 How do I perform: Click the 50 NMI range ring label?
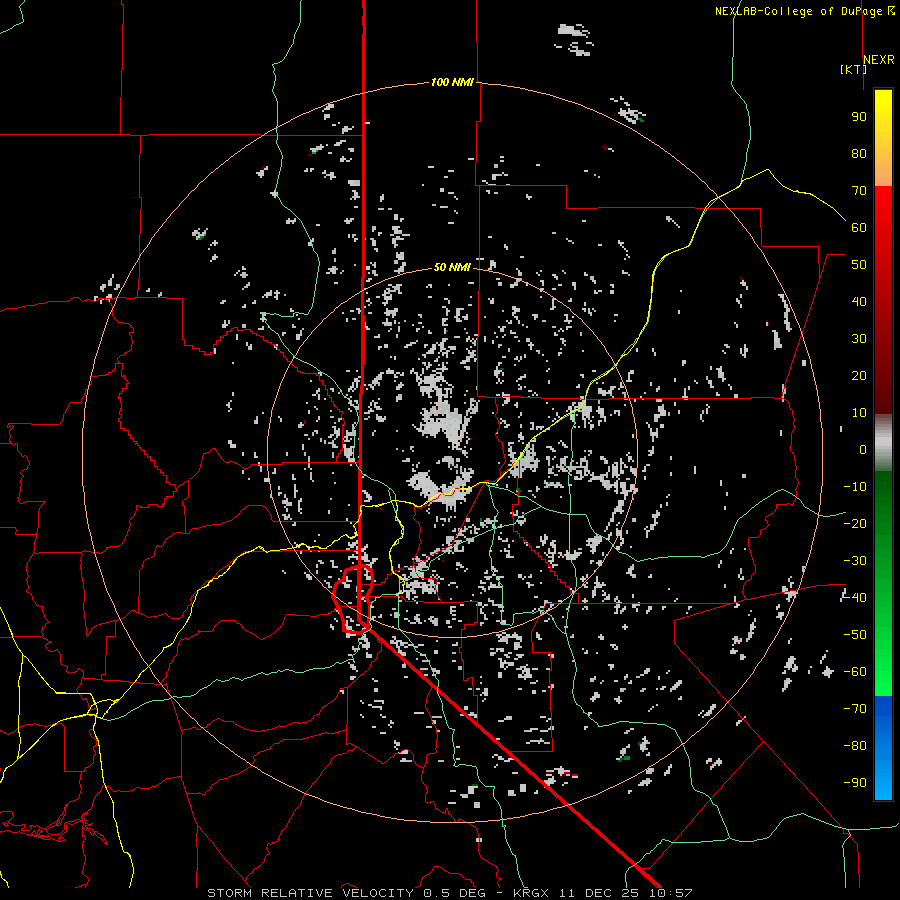click(452, 267)
